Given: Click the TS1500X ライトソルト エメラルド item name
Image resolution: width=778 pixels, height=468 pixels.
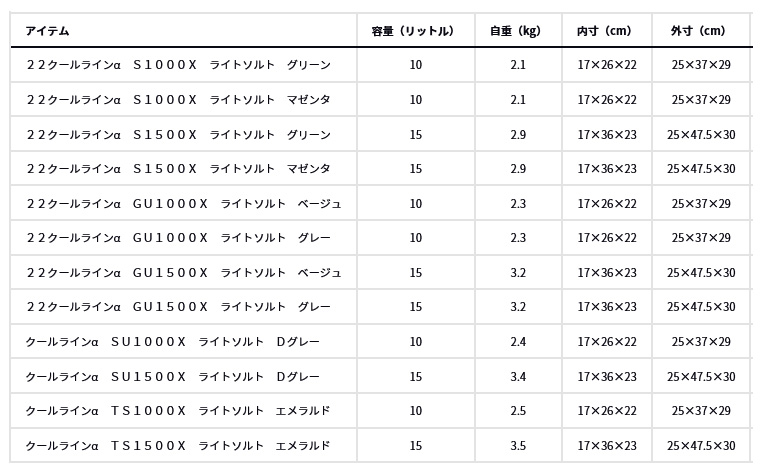Looking at the screenshot, I should [178, 446].
